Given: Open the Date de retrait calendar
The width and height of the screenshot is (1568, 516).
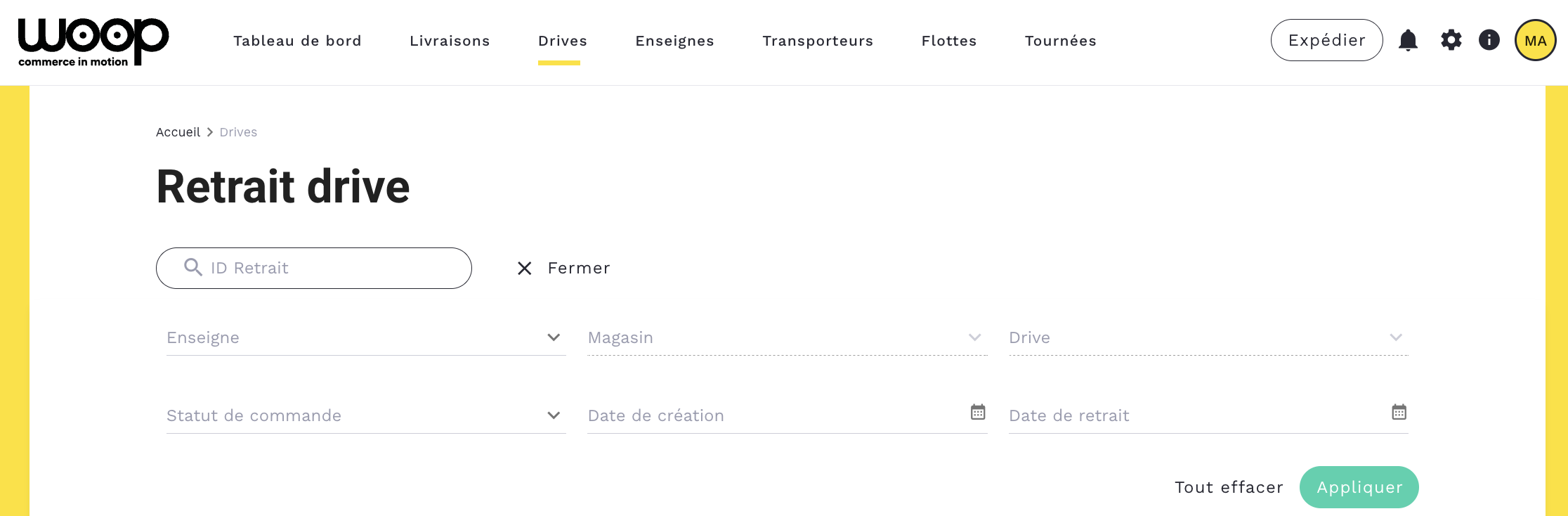Looking at the screenshot, I should click(1399, 412).
